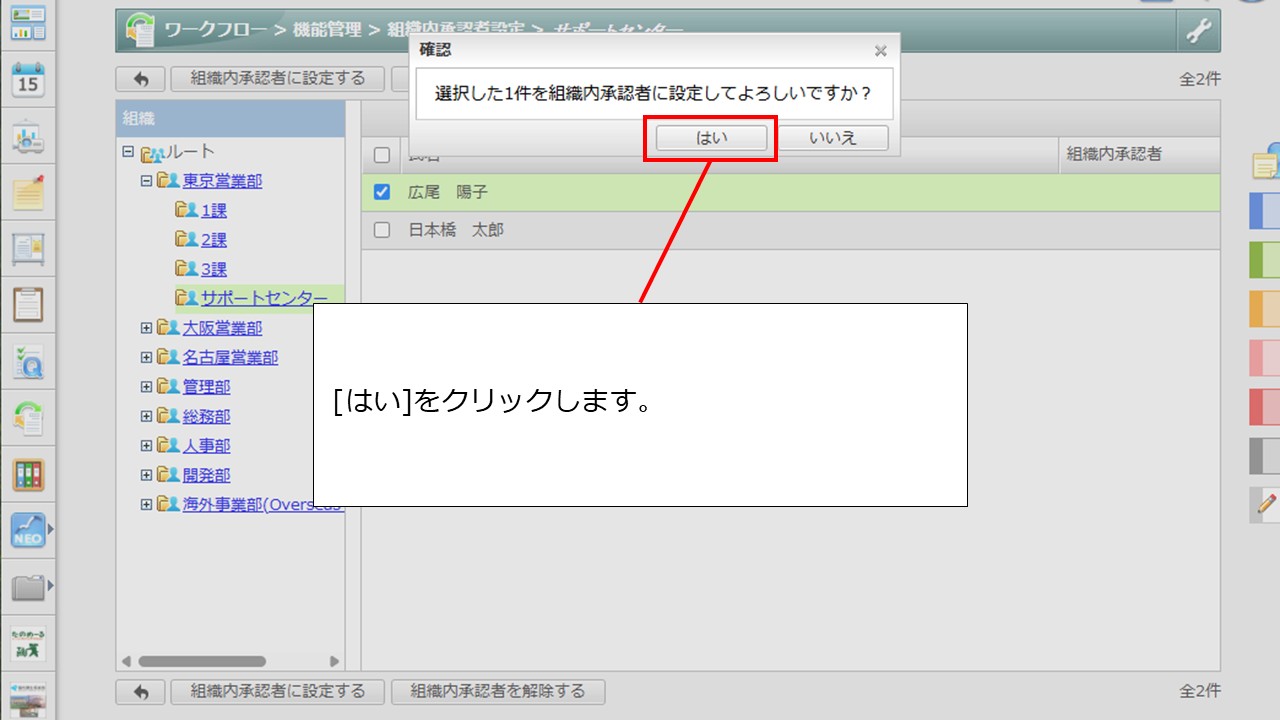This screenshot has width=1280, height=720.
Task: Click the workflow logo in the header bar
Action: [141, 30]
